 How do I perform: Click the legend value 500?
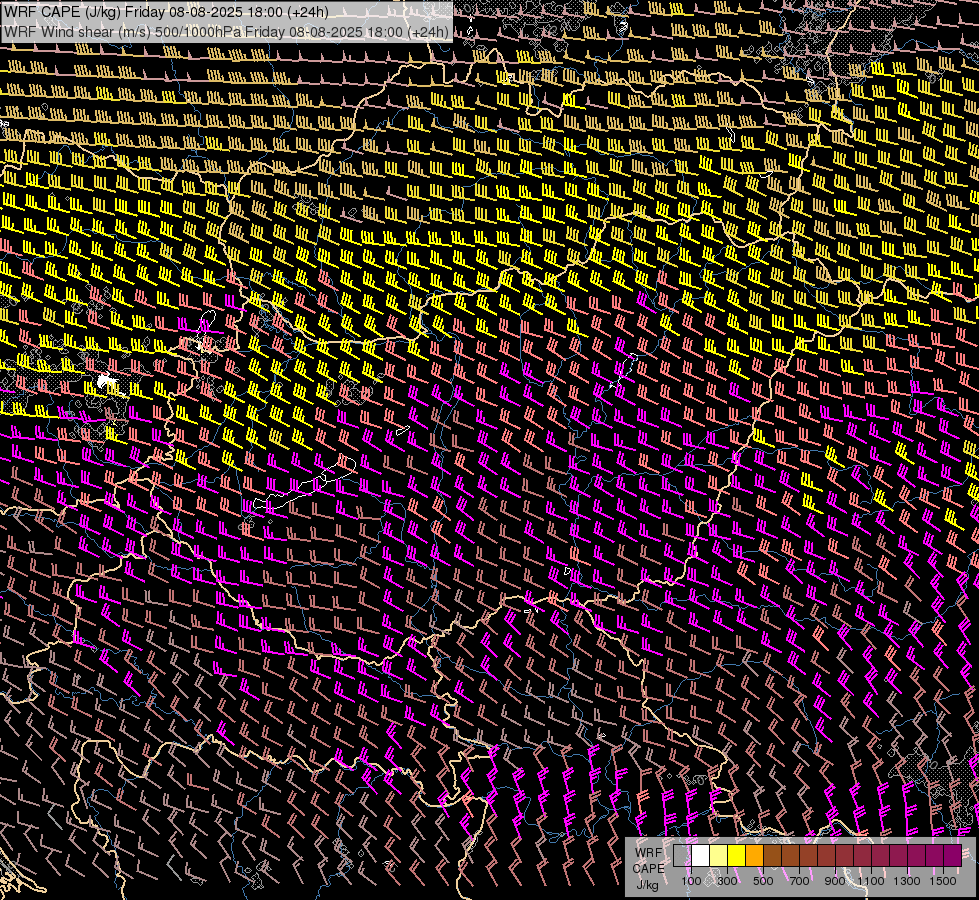click(763, 881)
